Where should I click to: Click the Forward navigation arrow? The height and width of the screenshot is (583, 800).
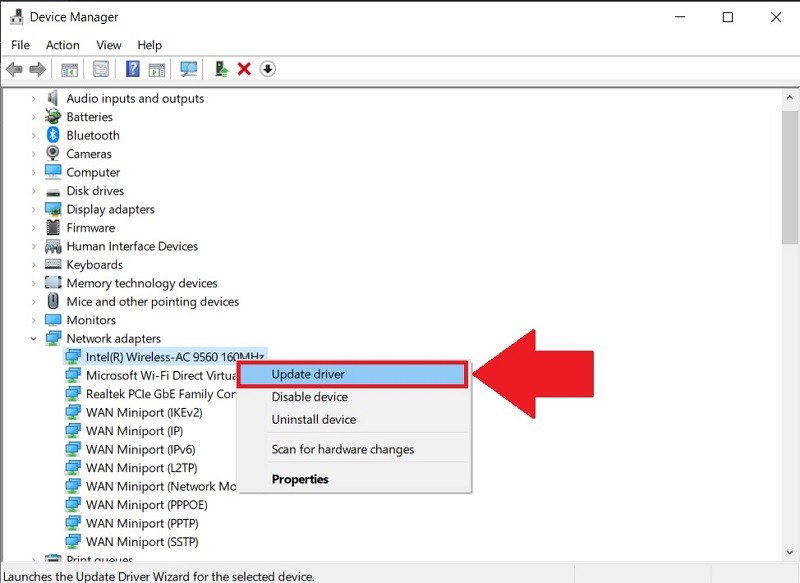(36, 68)
